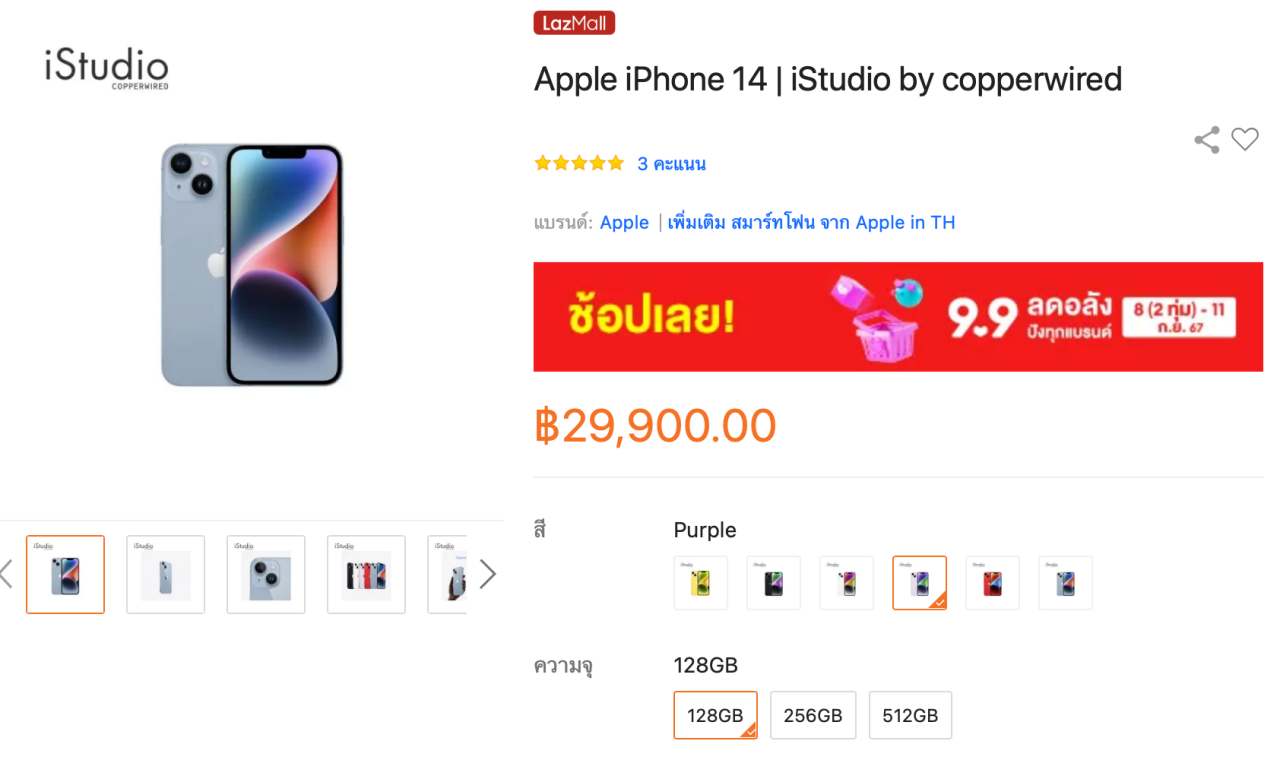Click the five-star rating icons

[x=579, y=163]
